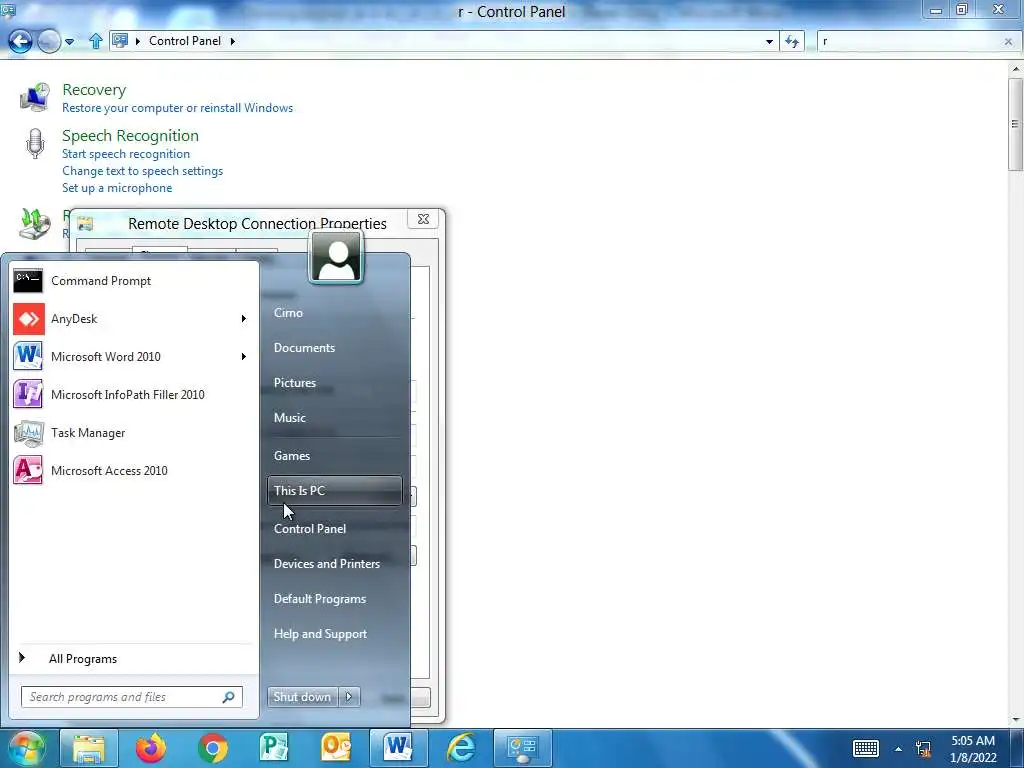Image resolution: width=1024 pixels, height=768 pixels.
Task: Open Cimo user folder
Action: (288, 313)
